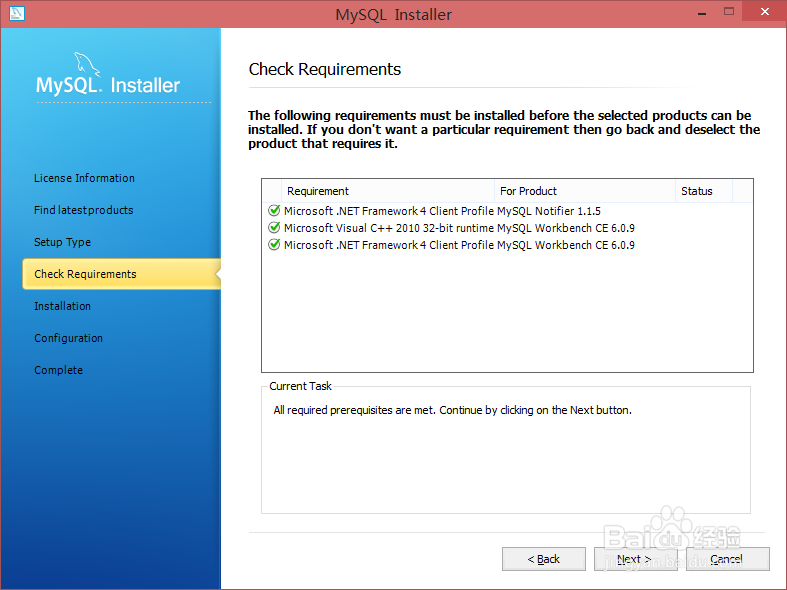The image size is (787, 590).
Task: Click the green check for the last Workbench .NET row
Action: pyautogui.click(x=274, y=245)
